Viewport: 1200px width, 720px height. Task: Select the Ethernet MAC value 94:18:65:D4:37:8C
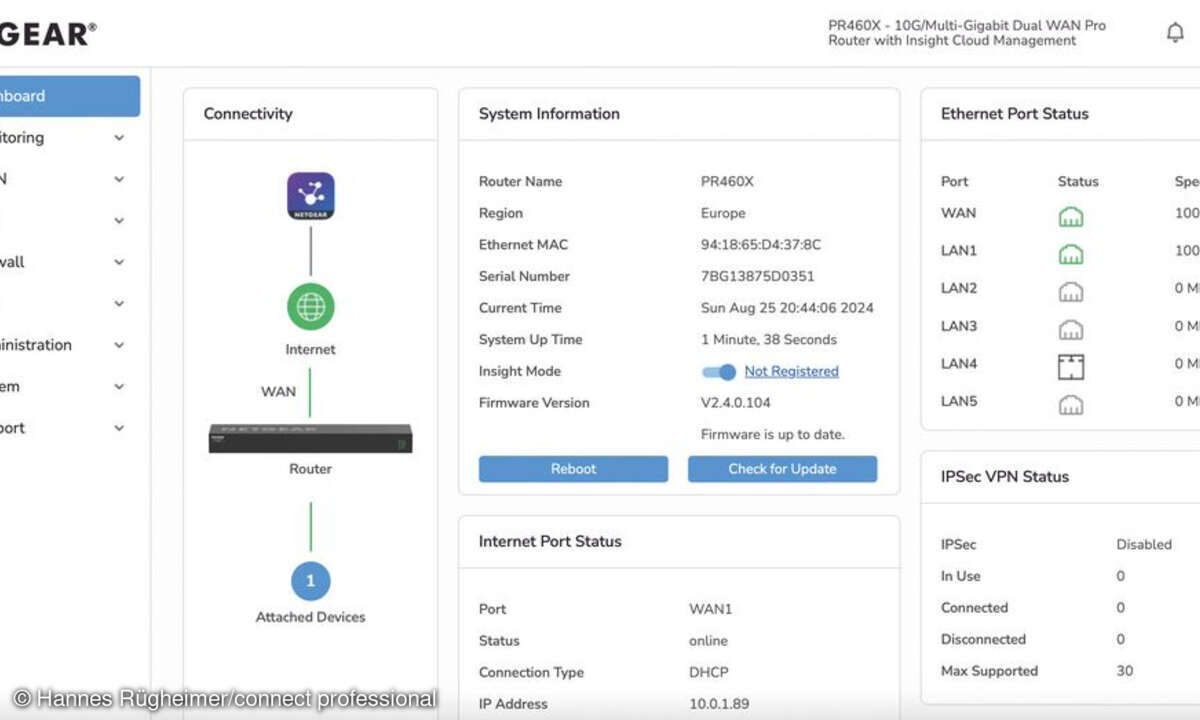761,245
